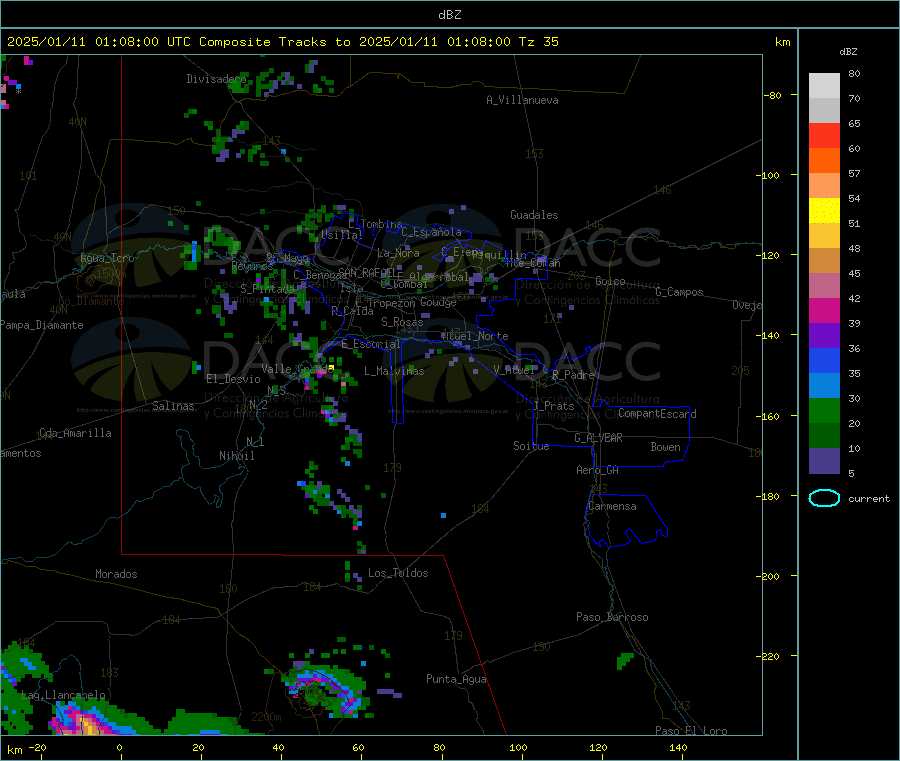Click the 'Nihuil' location label
Screen dimensions: 900x761
236,456
